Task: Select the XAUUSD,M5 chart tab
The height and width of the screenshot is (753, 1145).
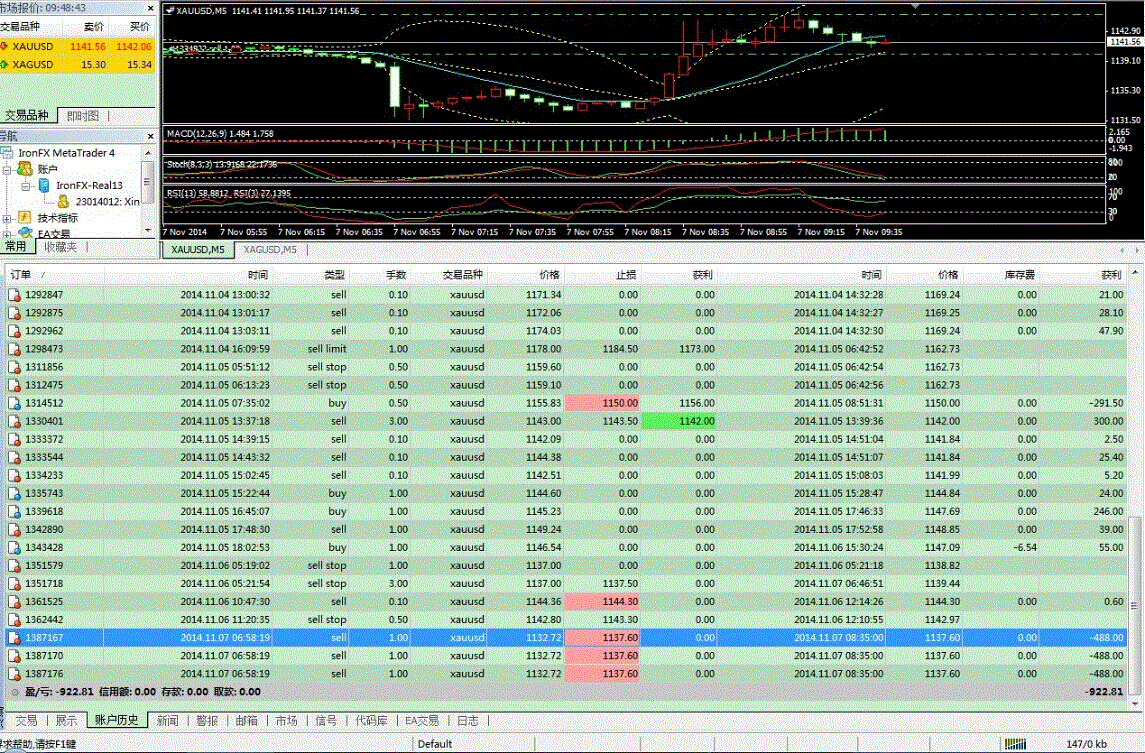Action: coord(198,250)
